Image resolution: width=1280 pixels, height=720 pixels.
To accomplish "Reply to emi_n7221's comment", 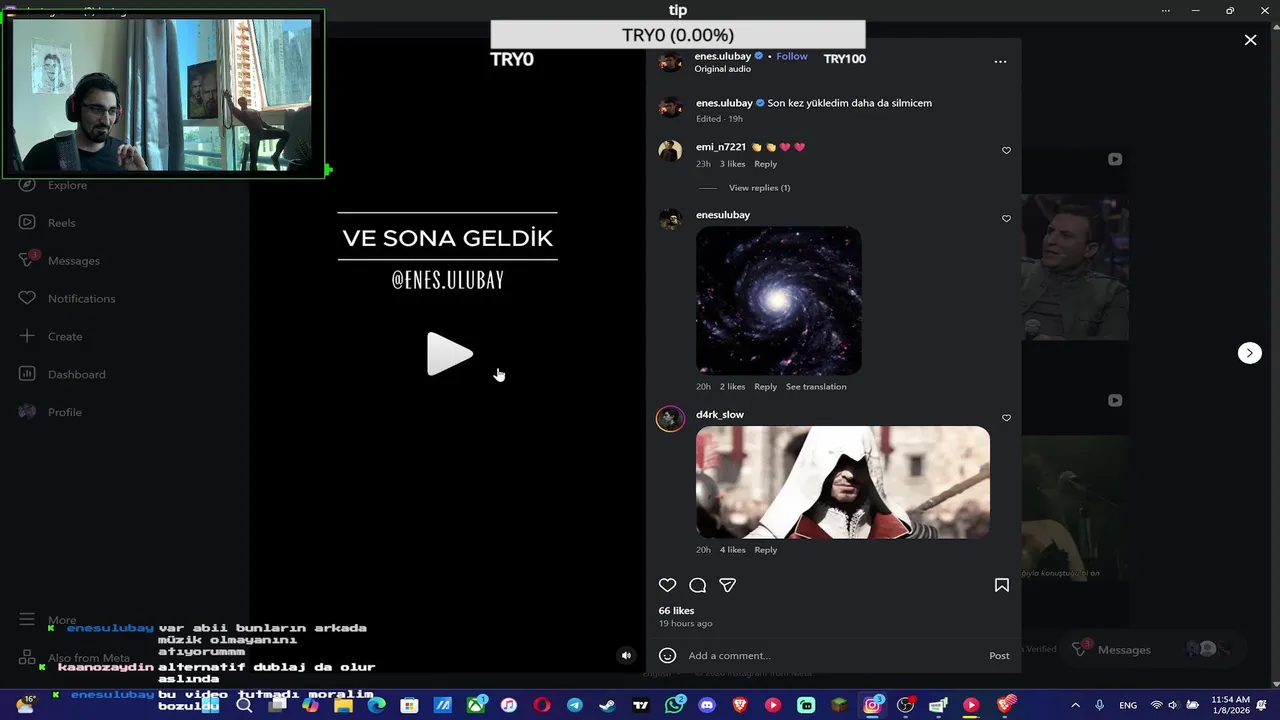I will (x=765, y=164).
